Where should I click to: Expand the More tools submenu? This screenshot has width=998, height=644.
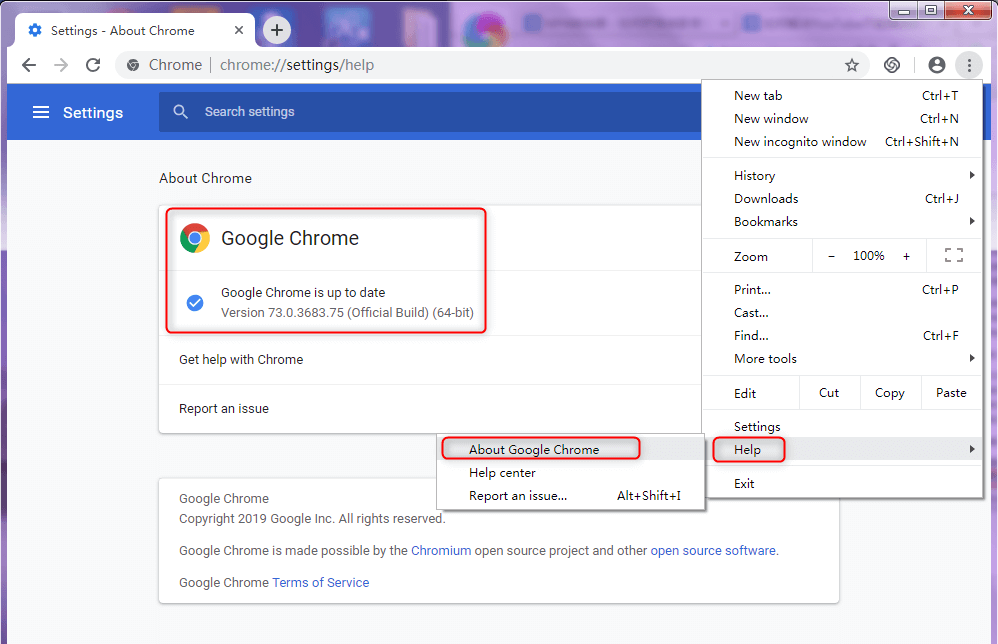[843, 358]
